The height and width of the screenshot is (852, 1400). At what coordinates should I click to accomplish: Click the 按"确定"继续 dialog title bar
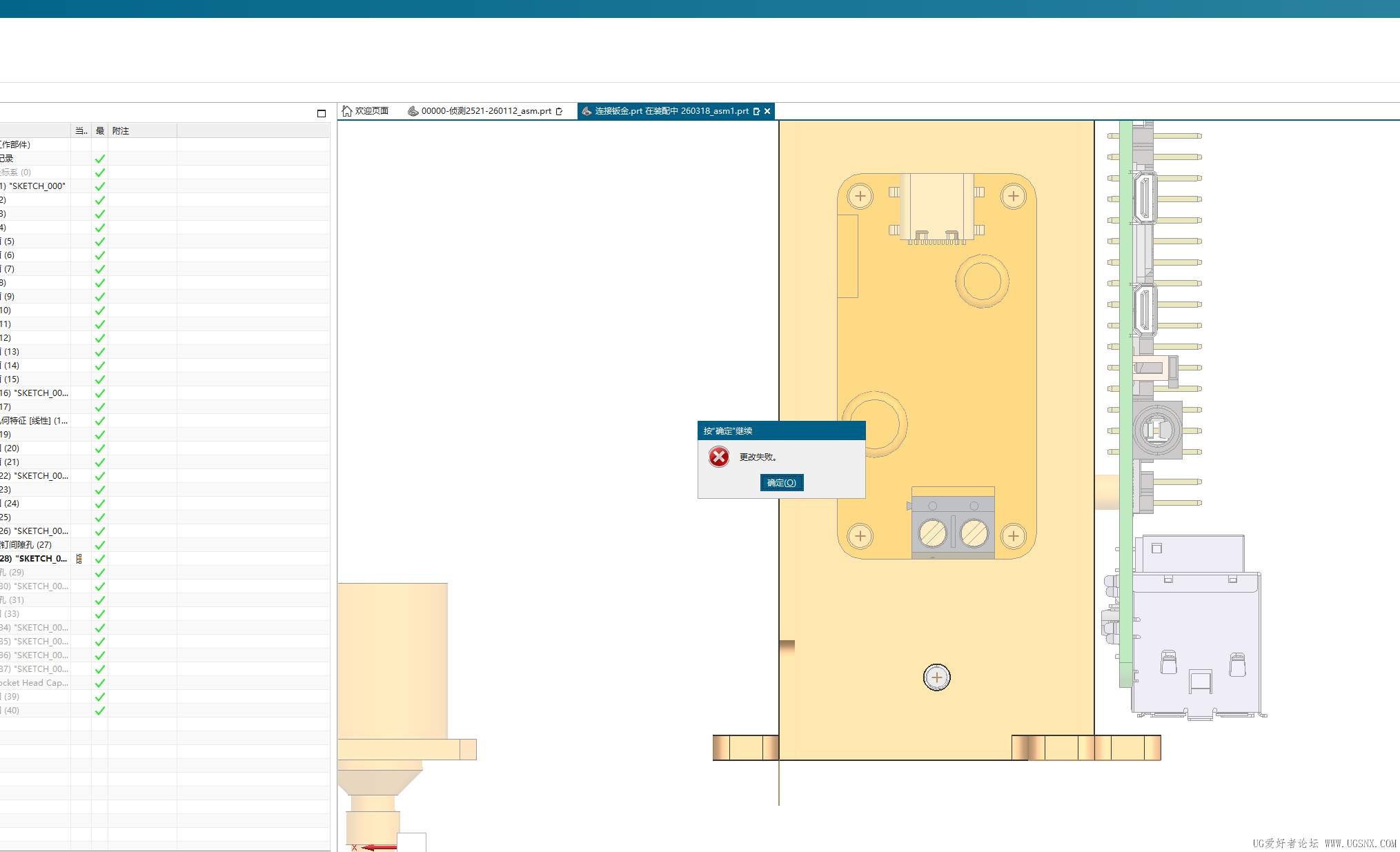(x=780, y=430)
